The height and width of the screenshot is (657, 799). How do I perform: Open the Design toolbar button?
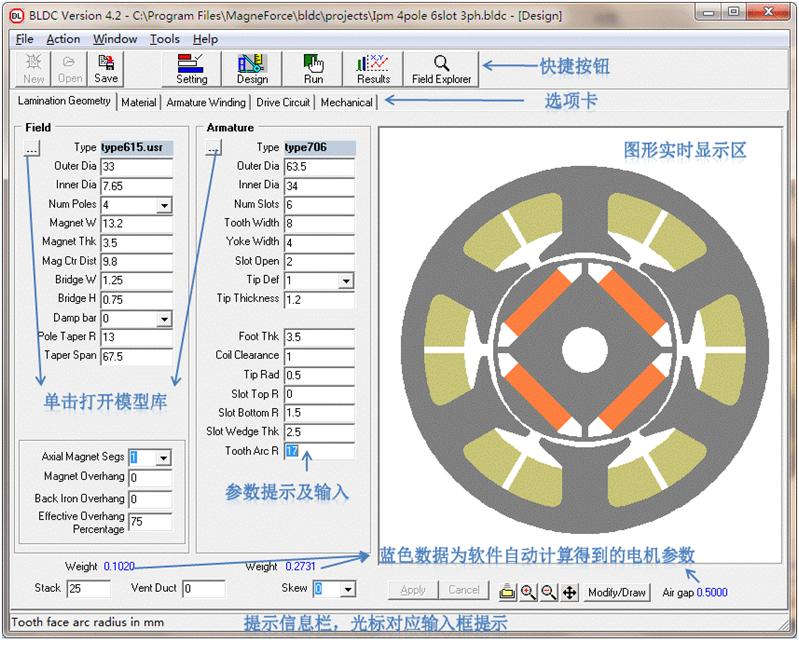click(252, 69)
